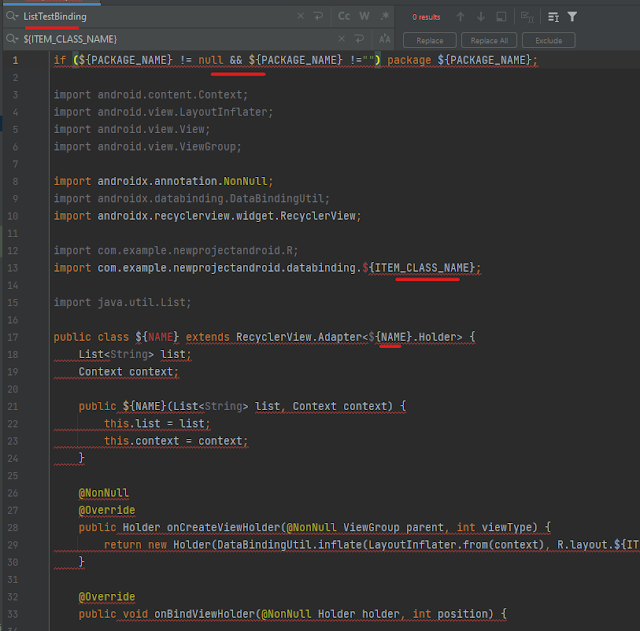Enable Regex search option
The width and height of the screenshot is (640, 631).
(383, 17)
